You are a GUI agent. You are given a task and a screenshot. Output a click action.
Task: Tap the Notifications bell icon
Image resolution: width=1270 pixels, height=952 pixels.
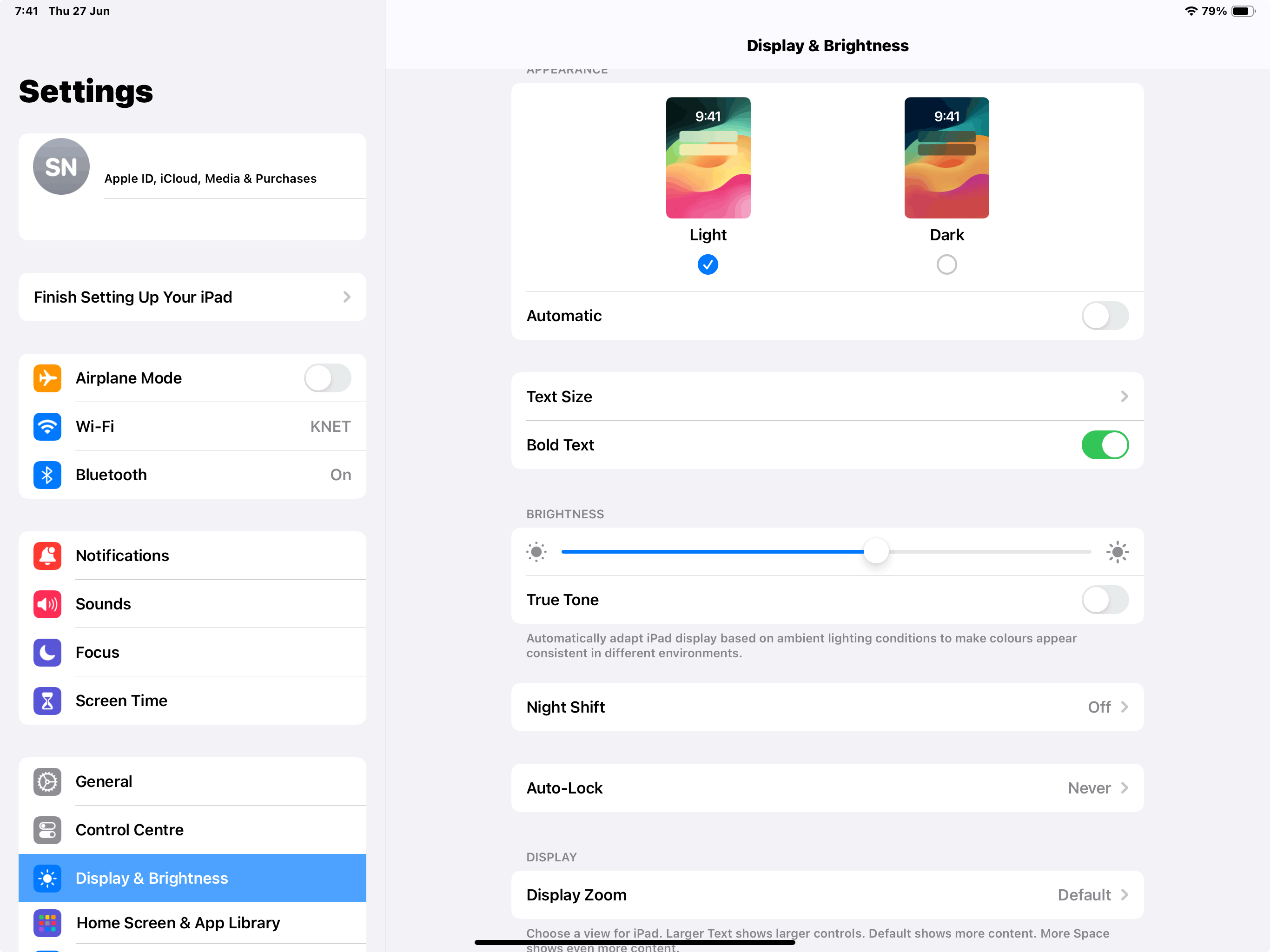(x=47, y=555)
